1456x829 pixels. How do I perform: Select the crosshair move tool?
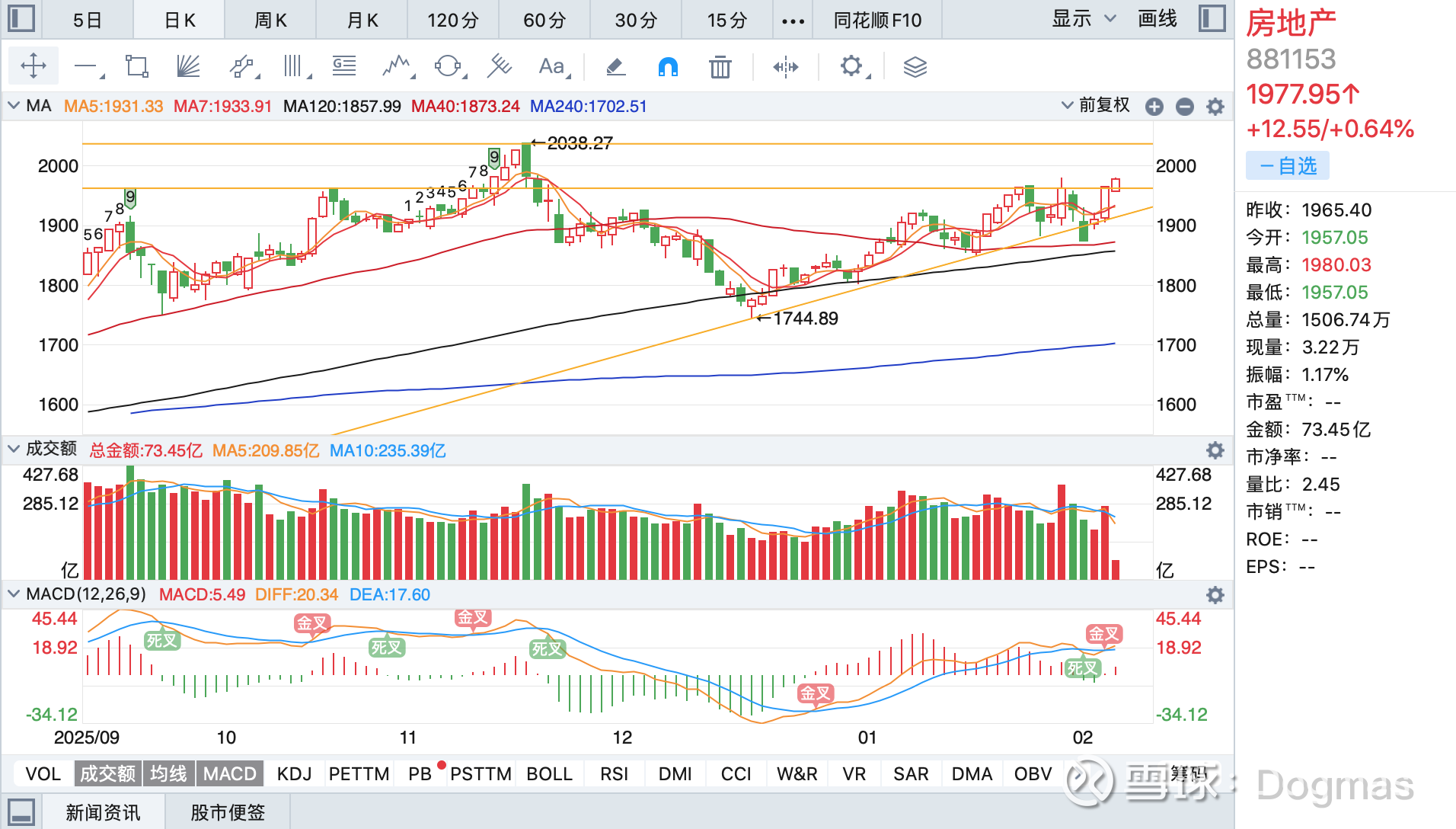(34, 66)
